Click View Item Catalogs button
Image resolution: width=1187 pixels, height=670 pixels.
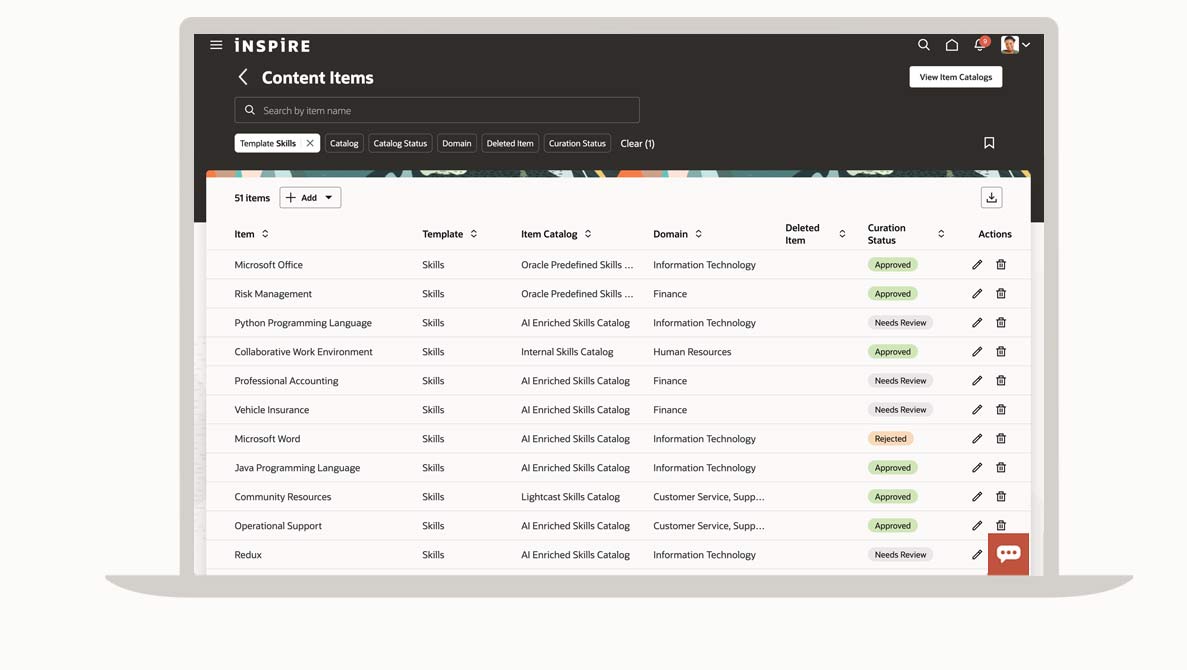955,77
